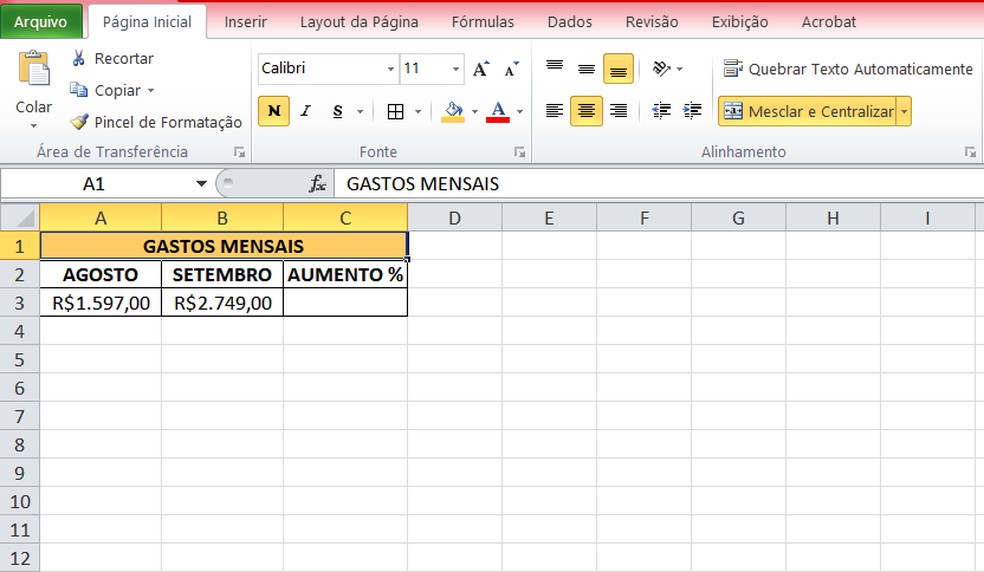Click the Colar paste icon
This screenshot has height=572, width=984.
[34, 68]
